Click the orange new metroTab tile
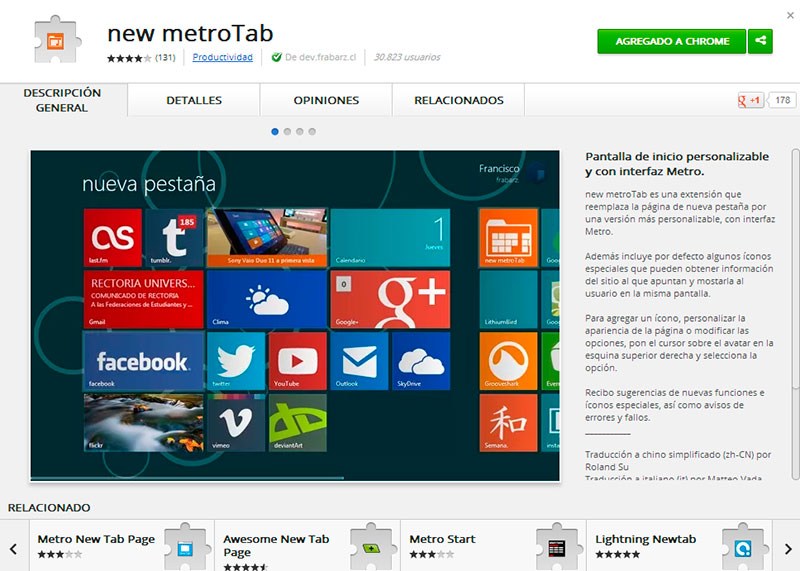 [508, 237]
